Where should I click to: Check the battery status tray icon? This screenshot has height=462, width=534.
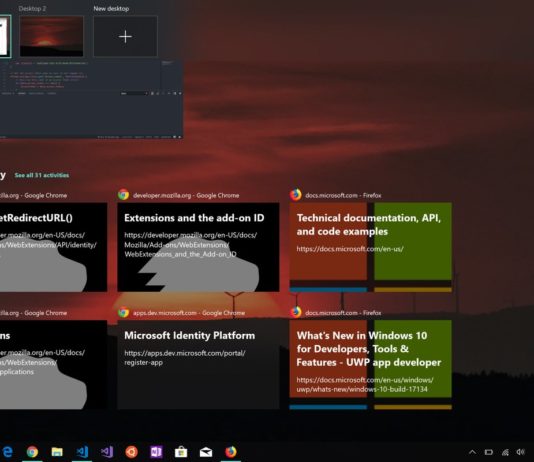click(x=489, y=452)
